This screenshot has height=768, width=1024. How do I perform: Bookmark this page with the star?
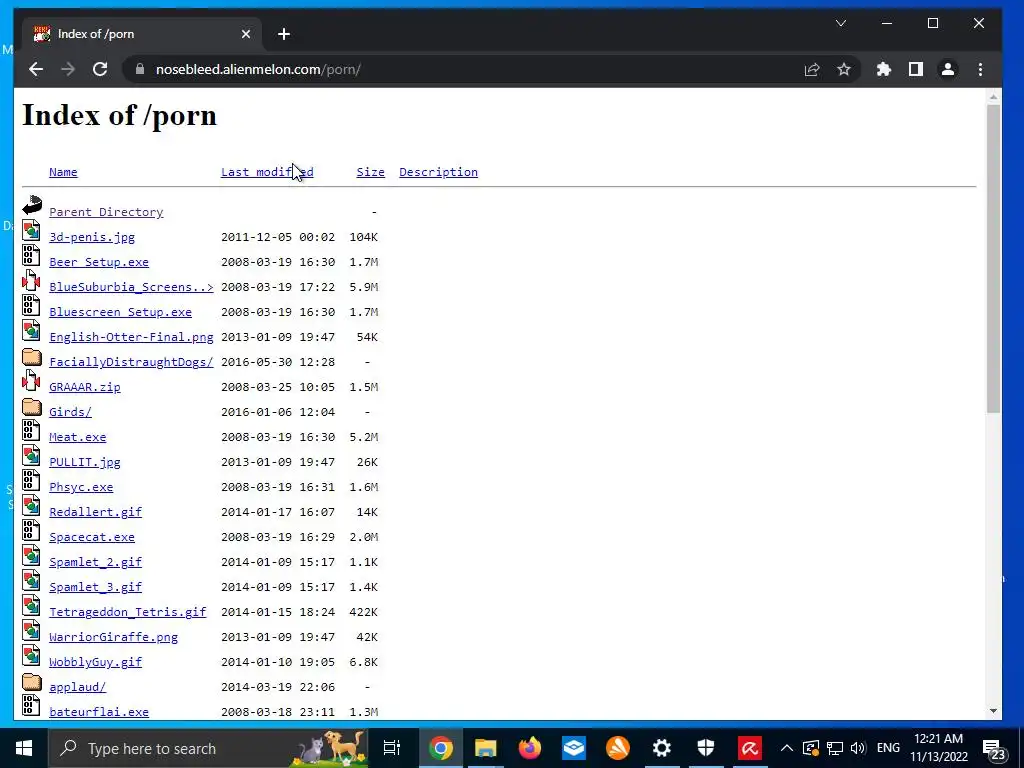coord(844,69)
